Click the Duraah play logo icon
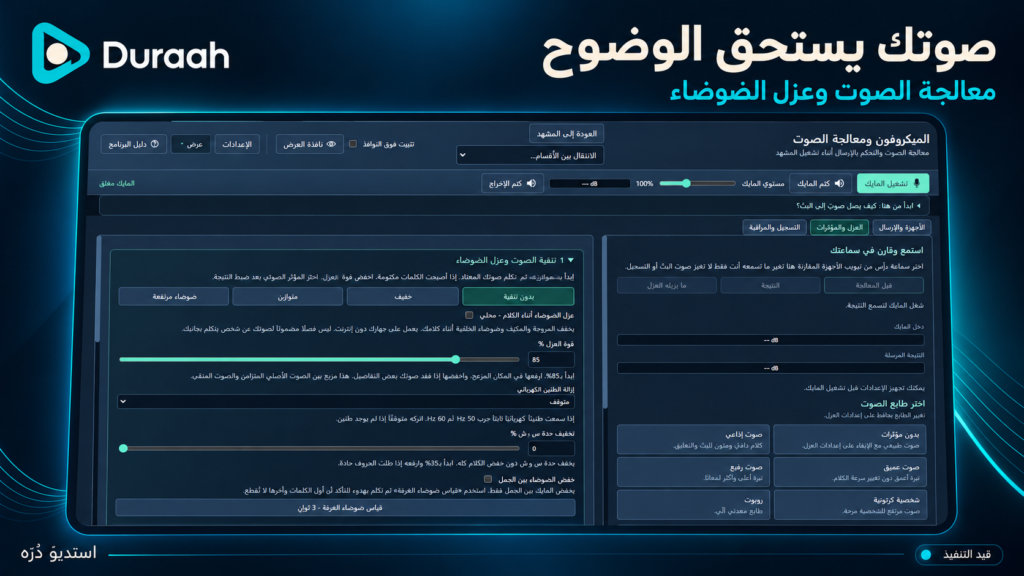The width and height of the screenshot is (1024, 576). pyautogui.click(x=59, y=53)
